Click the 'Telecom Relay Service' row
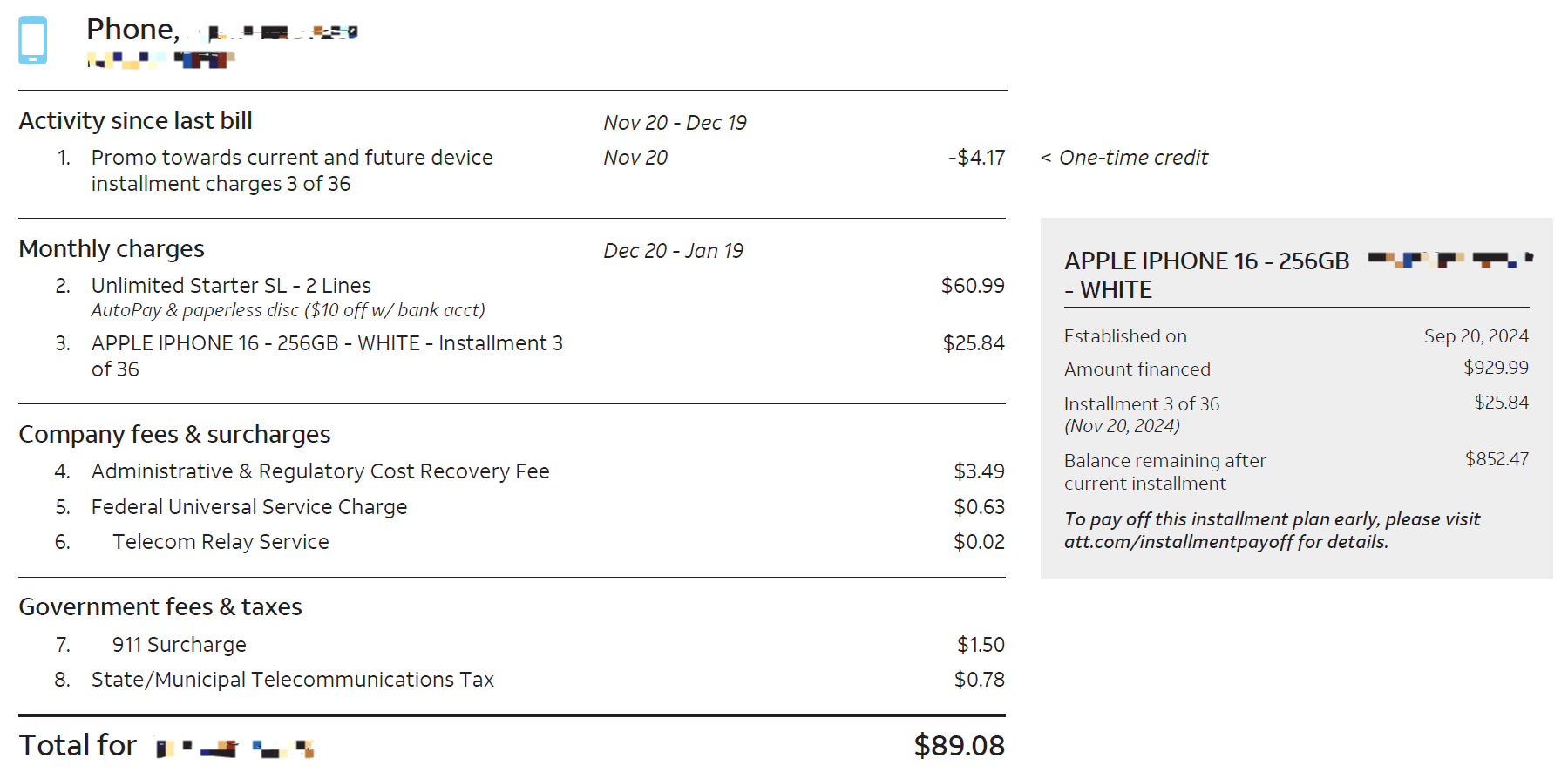The height and width of the screenshot is (779, 1568). (221, 542)
